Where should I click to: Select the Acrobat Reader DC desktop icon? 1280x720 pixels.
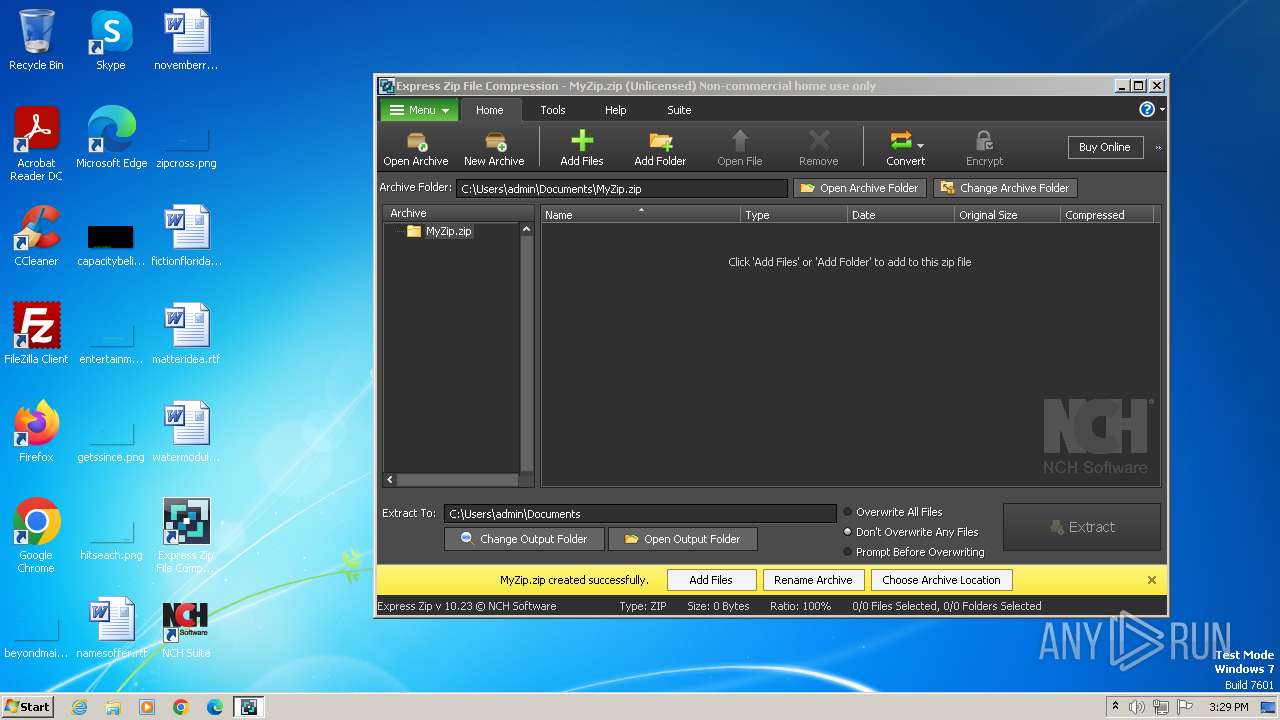36,145
